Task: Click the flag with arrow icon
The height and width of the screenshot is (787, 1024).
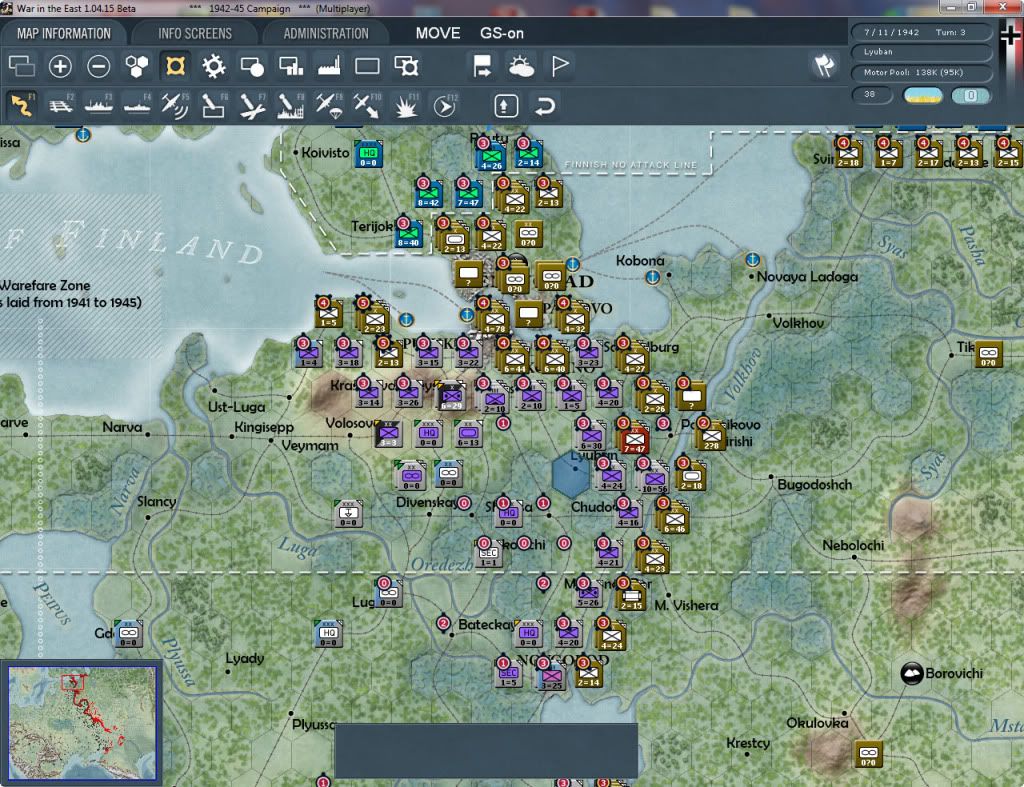Action: (482, 66)
